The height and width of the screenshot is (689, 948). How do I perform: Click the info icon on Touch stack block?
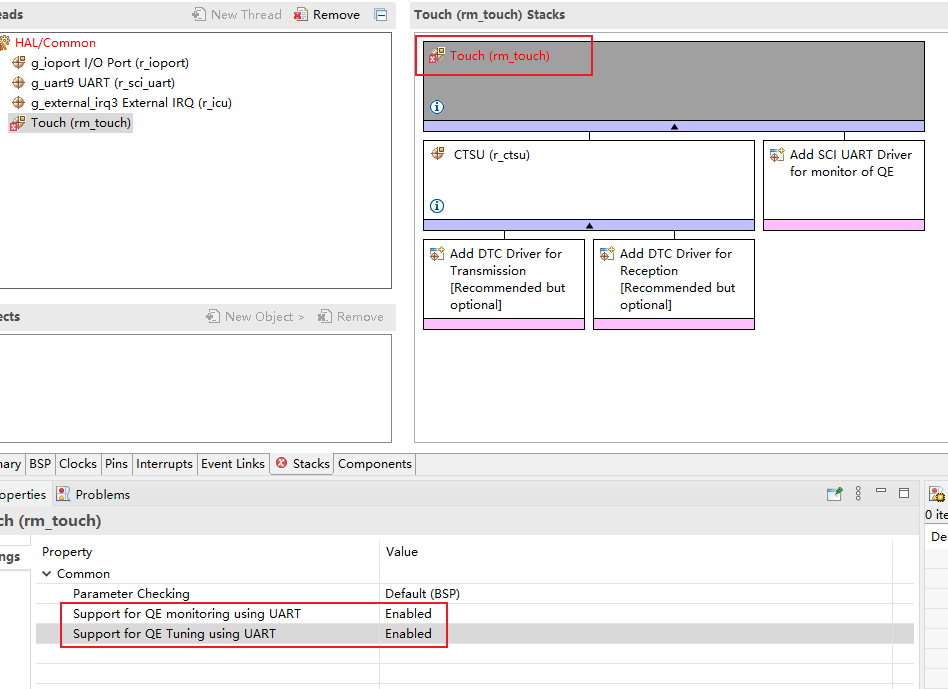[x=437, y=107]
